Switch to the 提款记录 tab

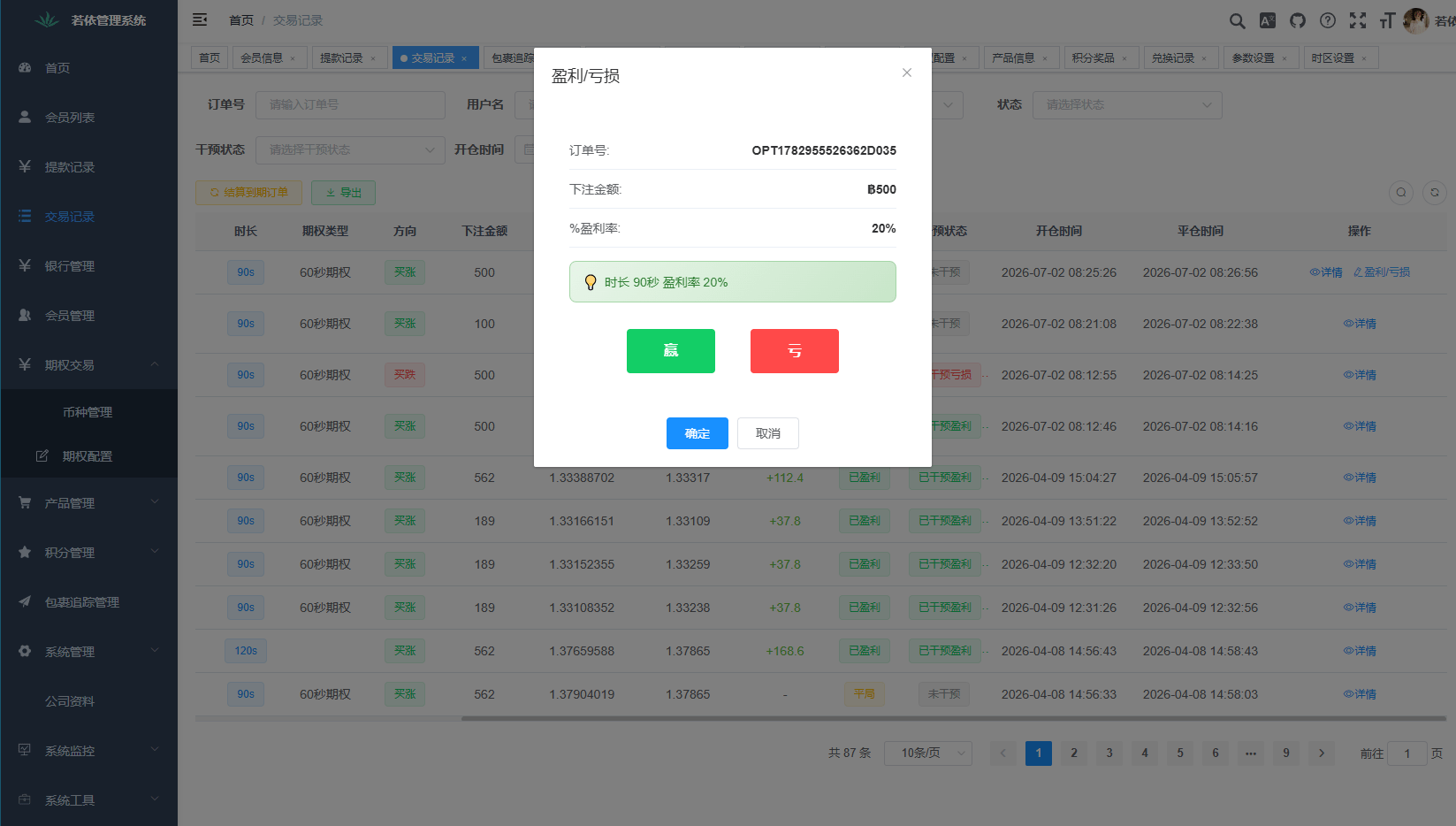click(348, 58)
